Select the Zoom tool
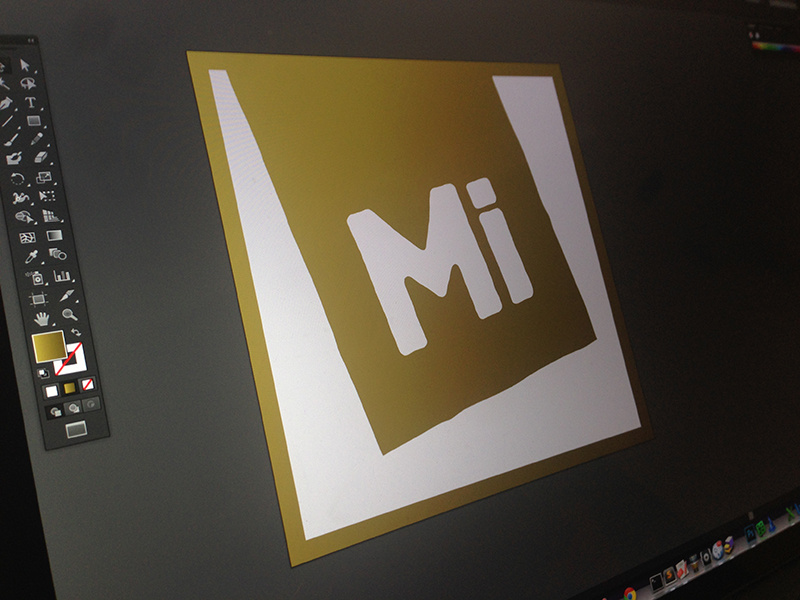The width and height of the screenshot is (800, 600). tap(70, 316)
